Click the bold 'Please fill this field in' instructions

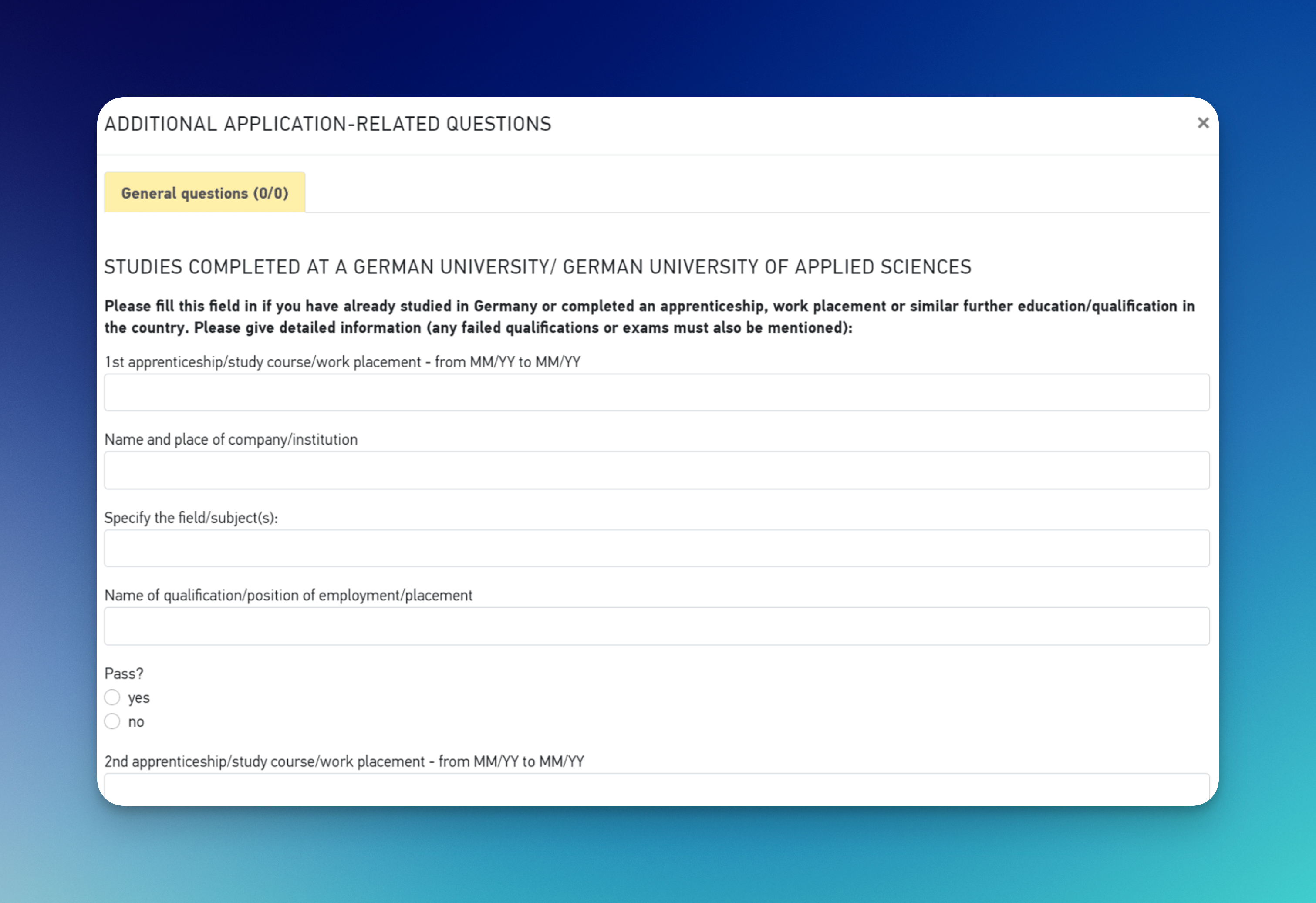pyautogui.click(x=649, y=317)
